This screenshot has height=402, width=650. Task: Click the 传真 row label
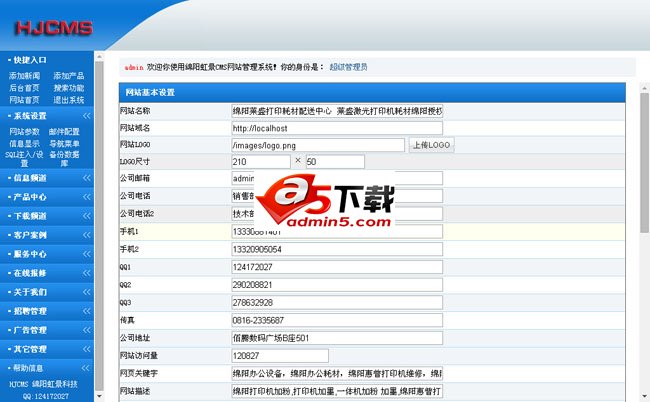127,320
